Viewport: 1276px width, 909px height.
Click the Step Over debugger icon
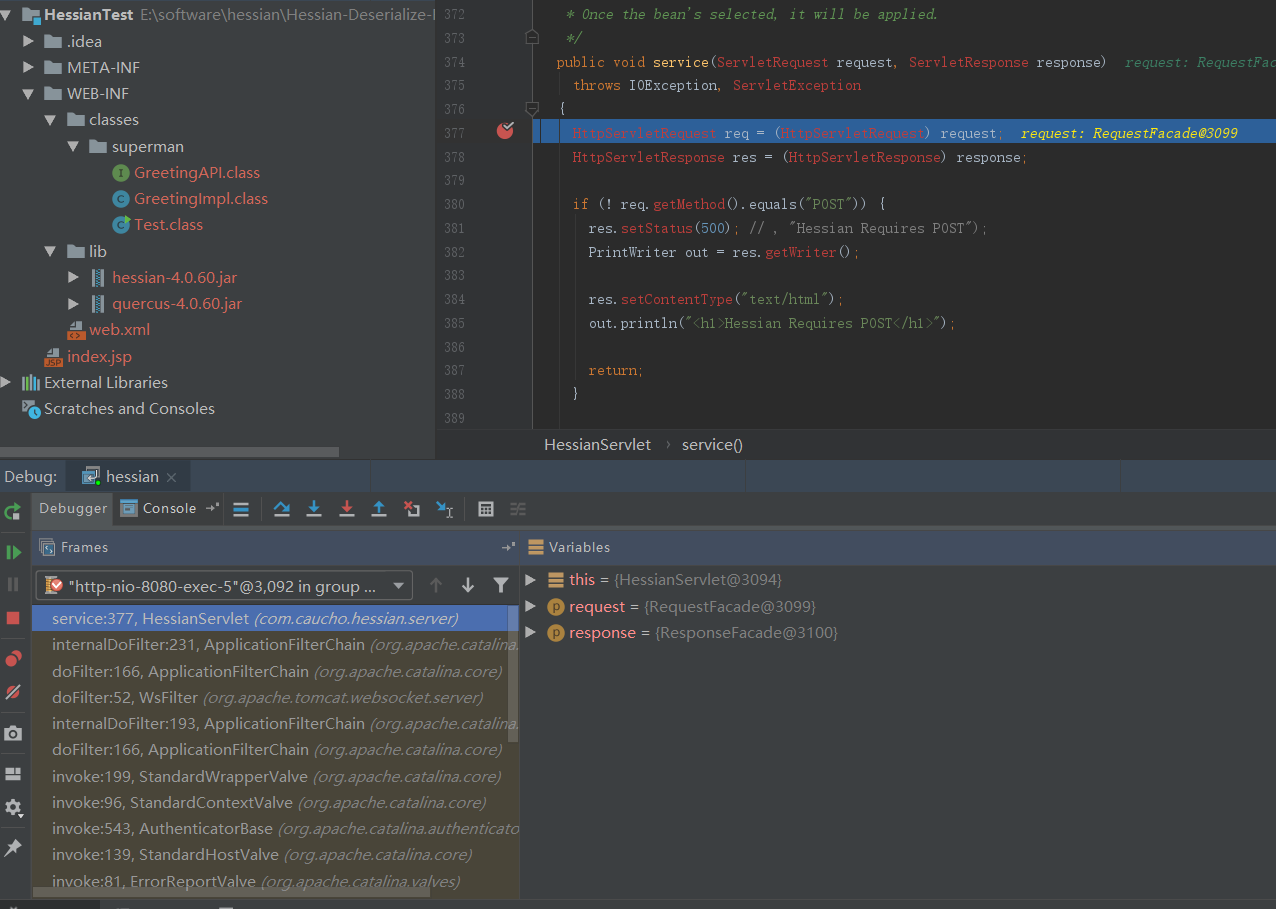[x=281, y=509]
